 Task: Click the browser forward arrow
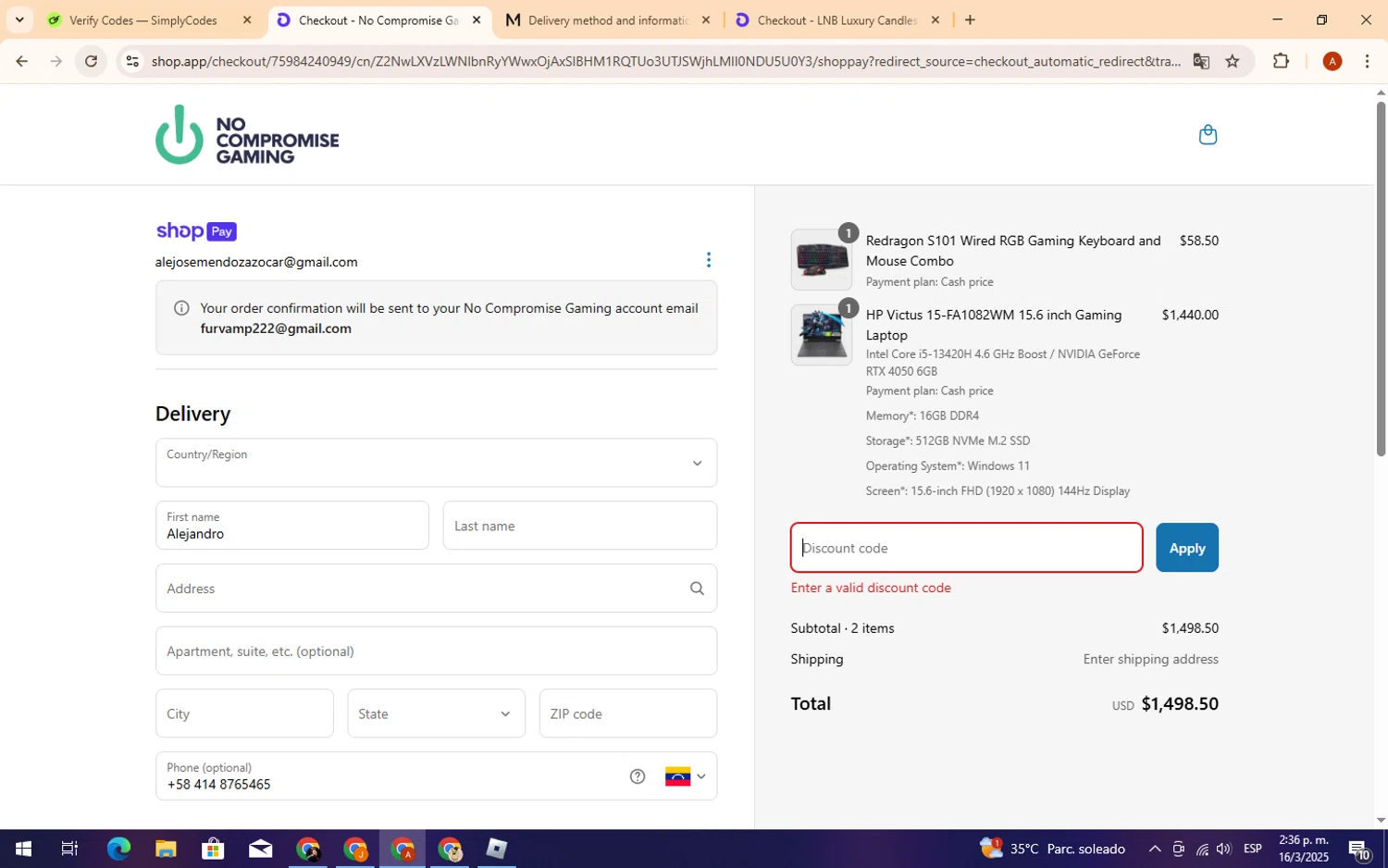coord(56,61)
